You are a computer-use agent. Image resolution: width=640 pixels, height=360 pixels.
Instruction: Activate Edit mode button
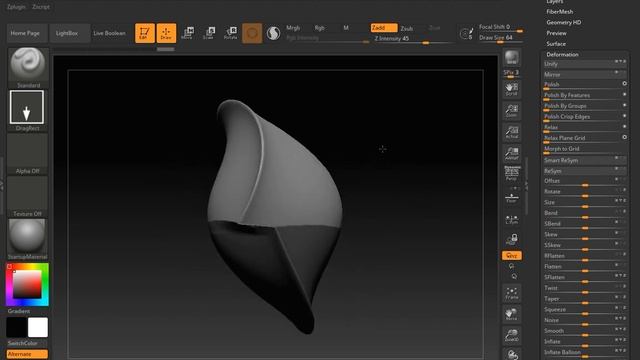tap(144, 33)
